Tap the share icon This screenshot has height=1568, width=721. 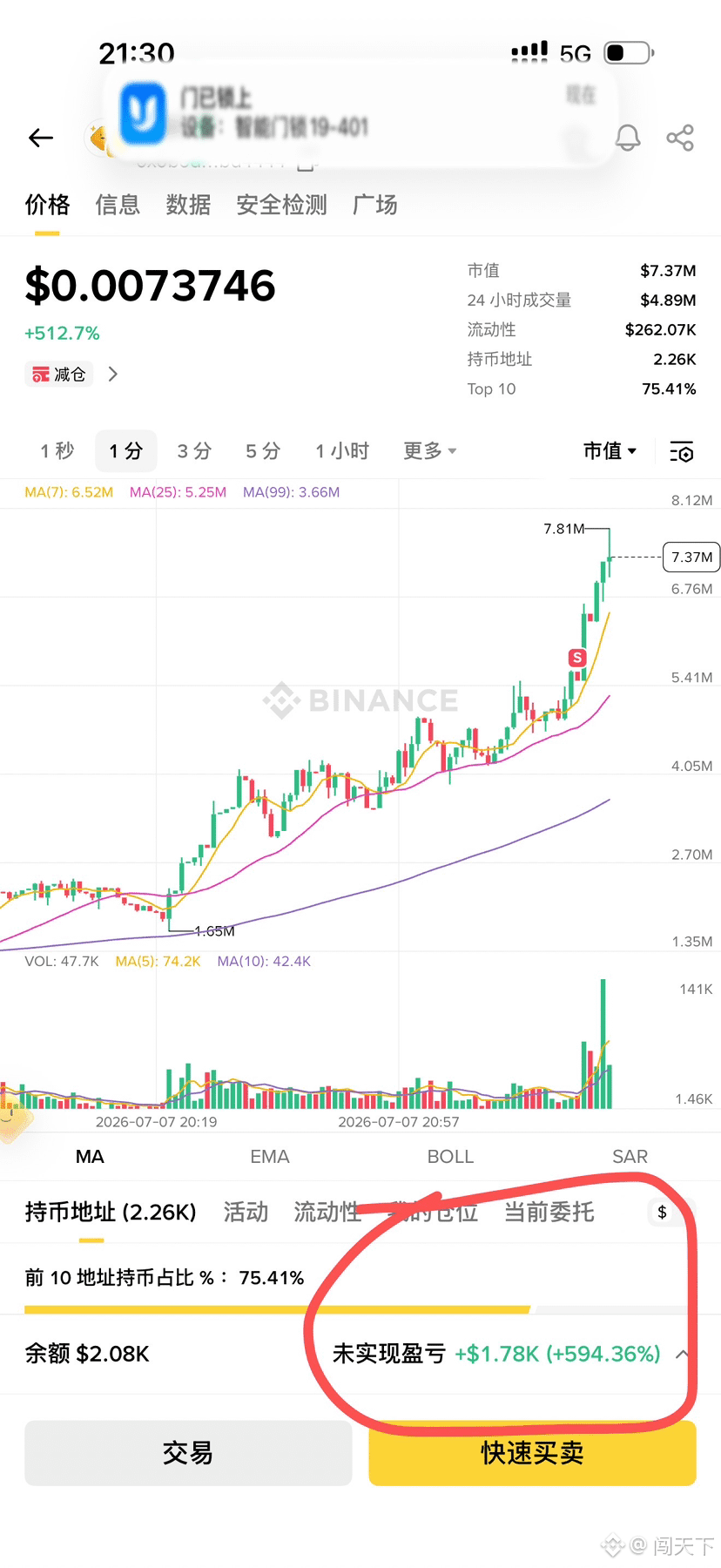pos(680,138)
